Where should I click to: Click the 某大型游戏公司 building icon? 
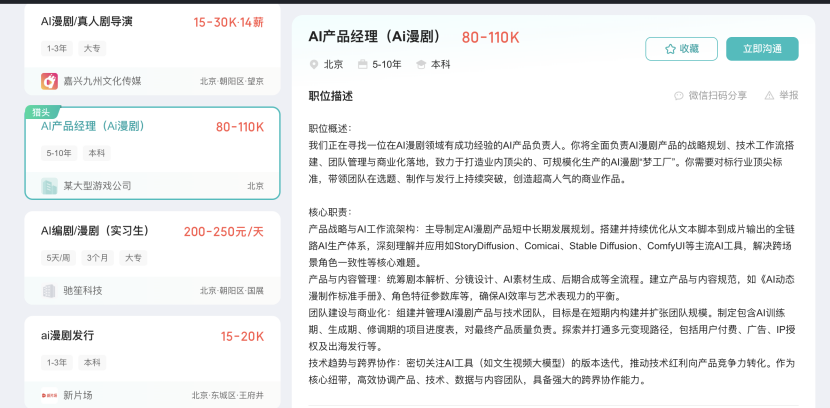pos(49,186)
